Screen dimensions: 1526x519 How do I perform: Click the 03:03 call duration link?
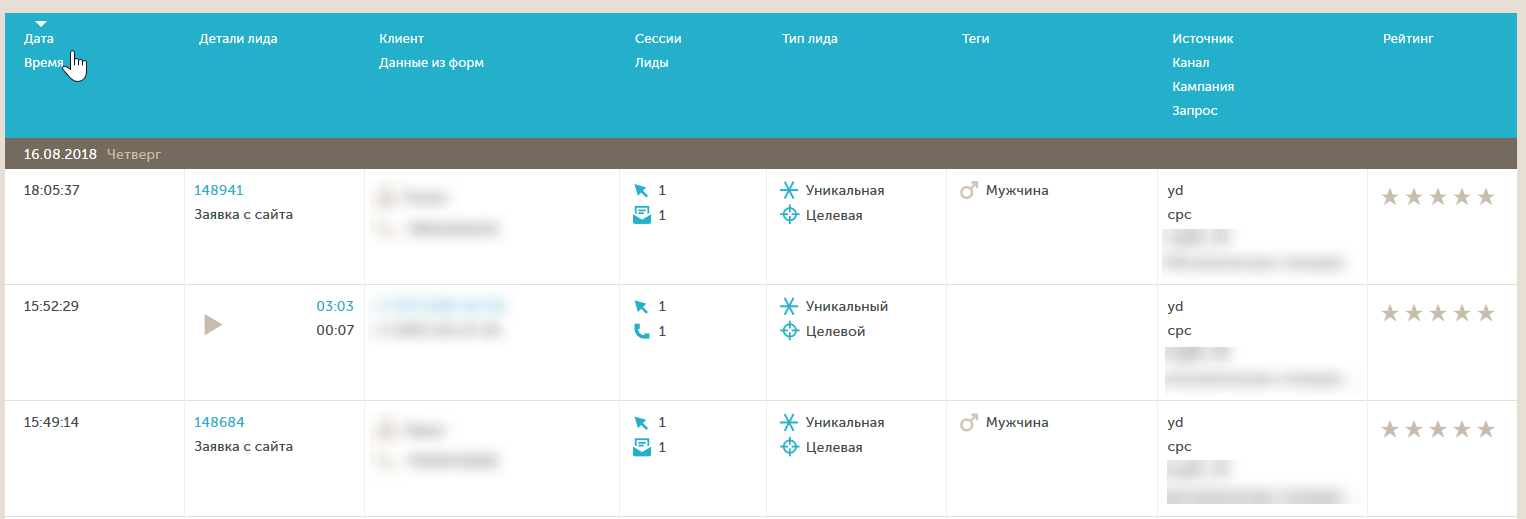pos(335,306)
